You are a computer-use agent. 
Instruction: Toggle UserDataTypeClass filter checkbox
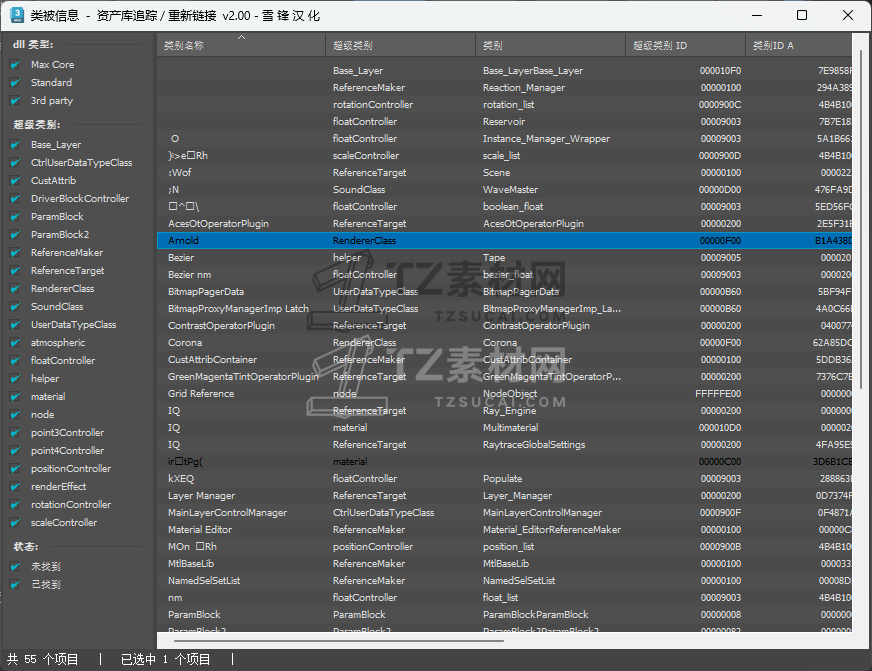coord(16,325)
